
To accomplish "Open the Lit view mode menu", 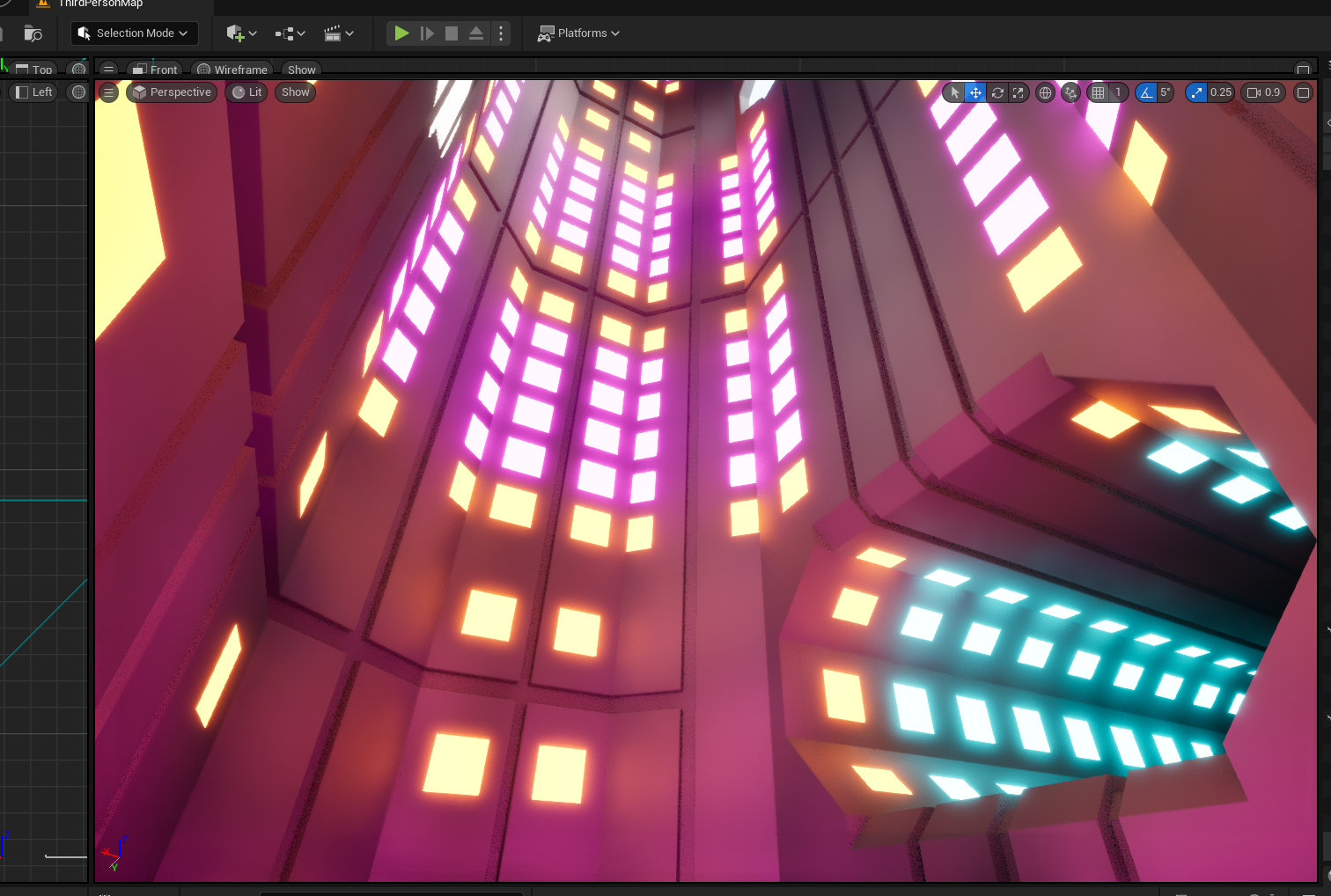I will click(246, 92).
